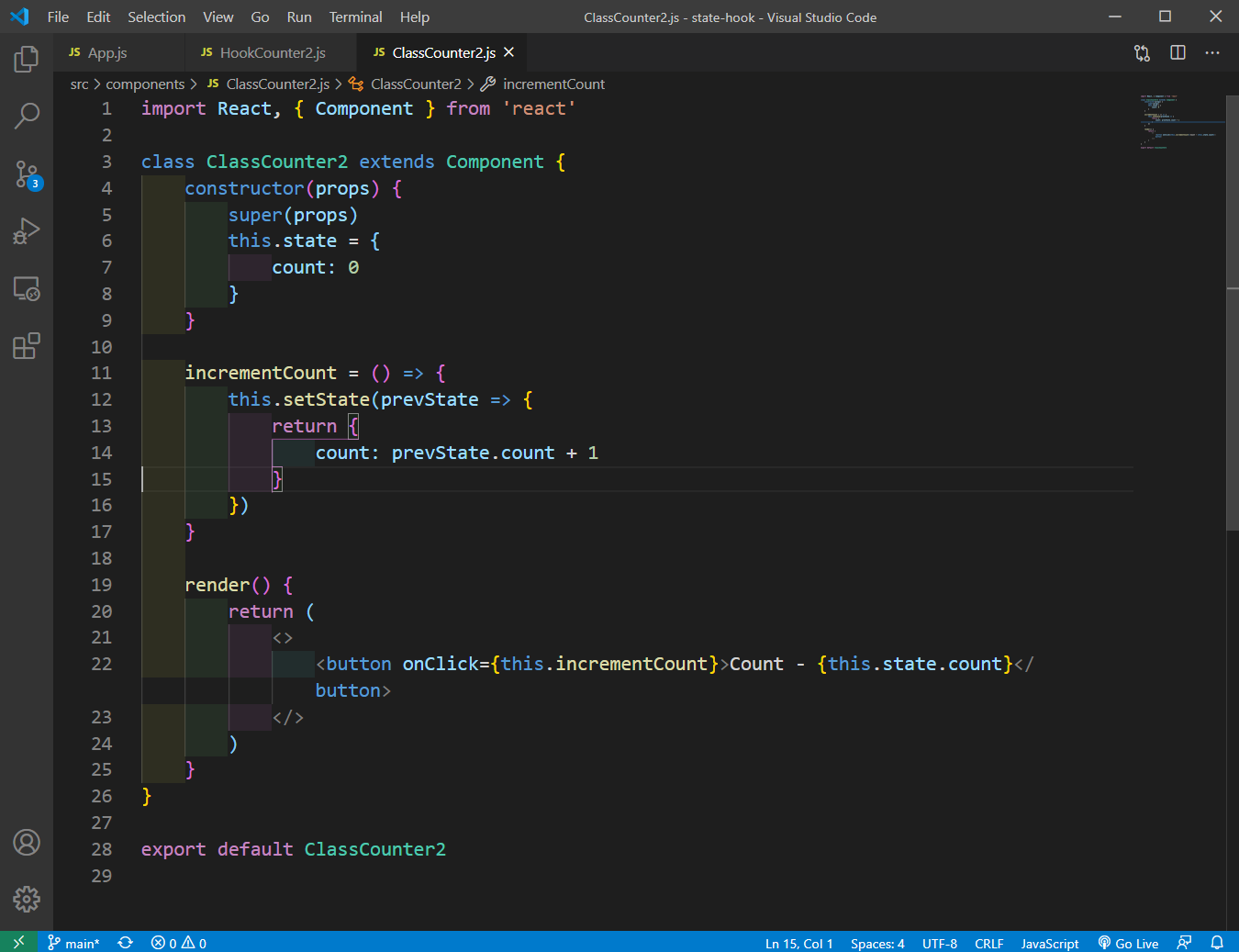1239x952 pixels.
Task: Open notifications bell
Action: coord(1217,943)
